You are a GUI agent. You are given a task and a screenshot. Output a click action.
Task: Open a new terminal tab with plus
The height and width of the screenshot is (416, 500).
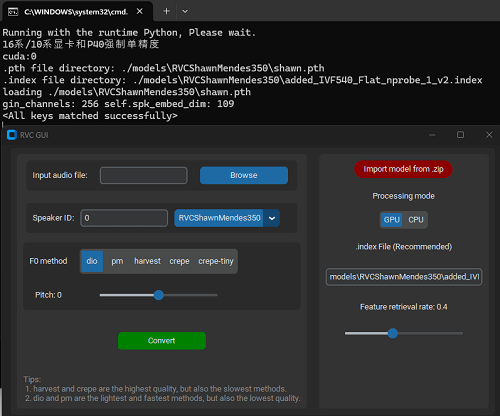[x=166, y=11]
